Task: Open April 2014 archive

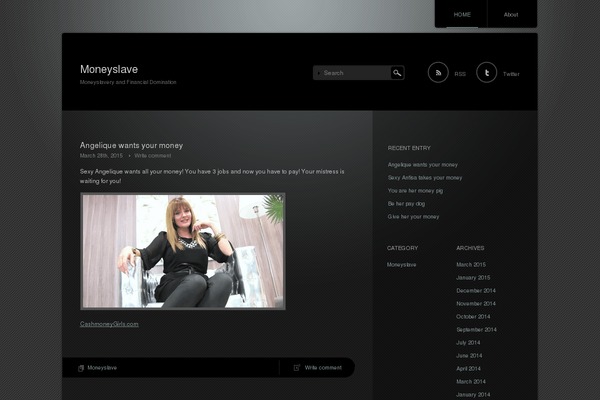Action: (x=468, y=369)
